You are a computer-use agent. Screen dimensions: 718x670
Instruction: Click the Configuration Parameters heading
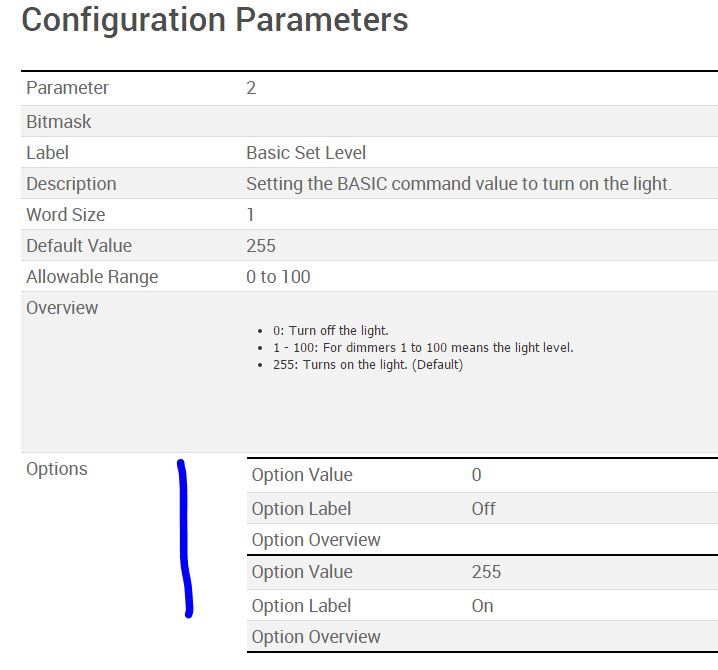point(214,20)
